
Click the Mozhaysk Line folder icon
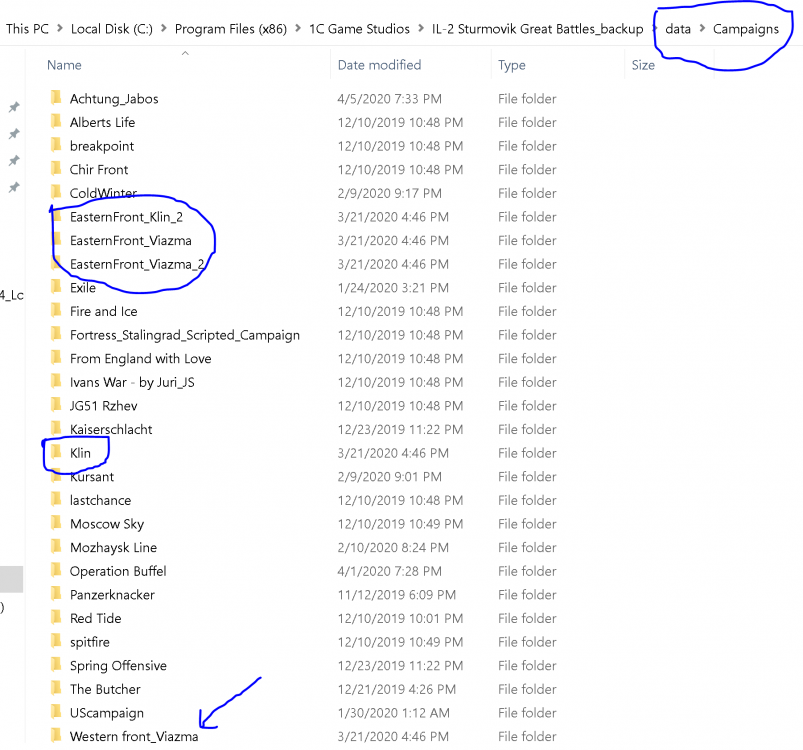tap(56, 546)
